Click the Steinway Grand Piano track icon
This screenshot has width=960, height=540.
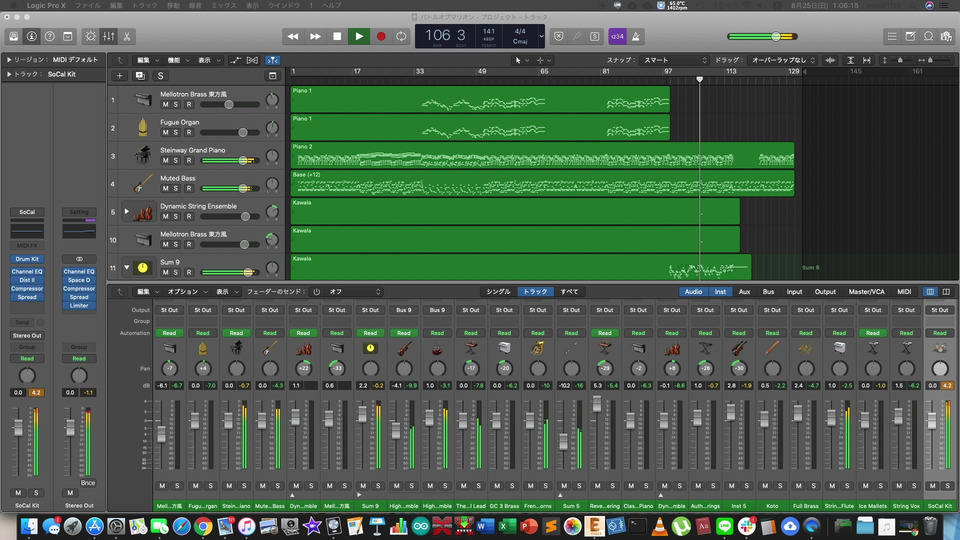pyautogui.click(x=143, y=156)
